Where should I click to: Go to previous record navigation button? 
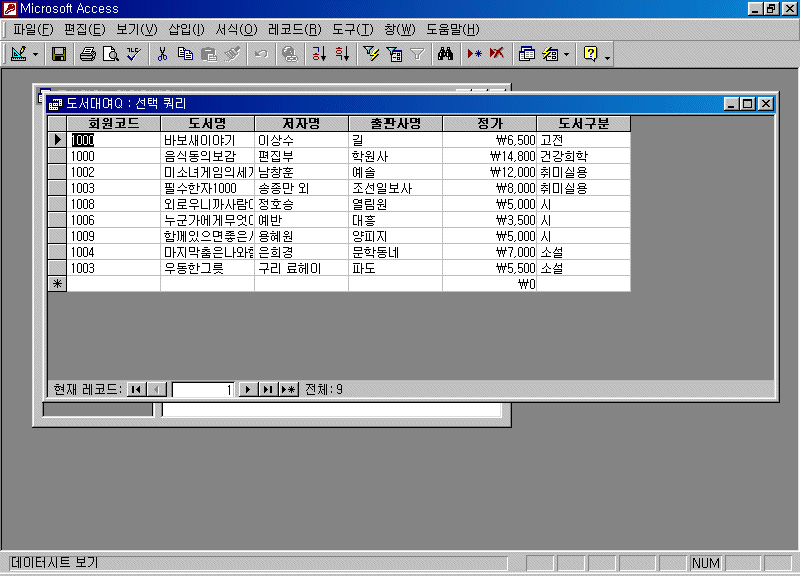click(x=156, y=390)
